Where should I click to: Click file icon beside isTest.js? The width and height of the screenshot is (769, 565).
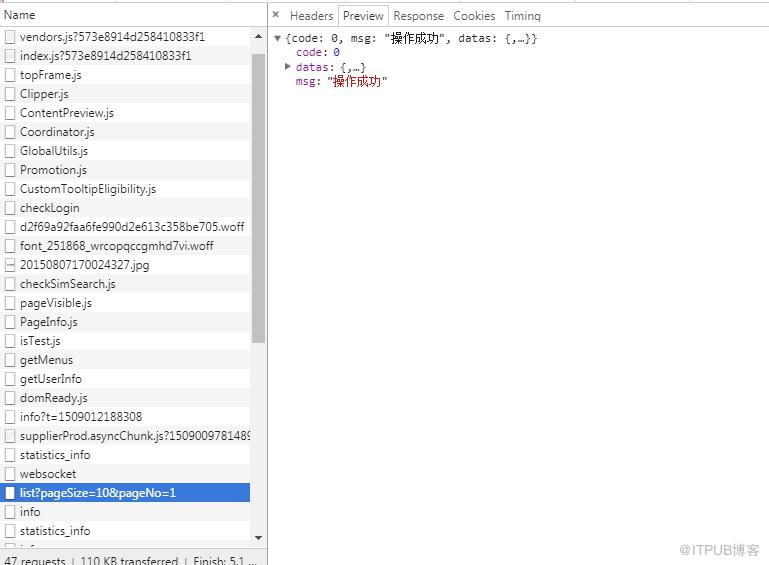[x=10, y=341]
